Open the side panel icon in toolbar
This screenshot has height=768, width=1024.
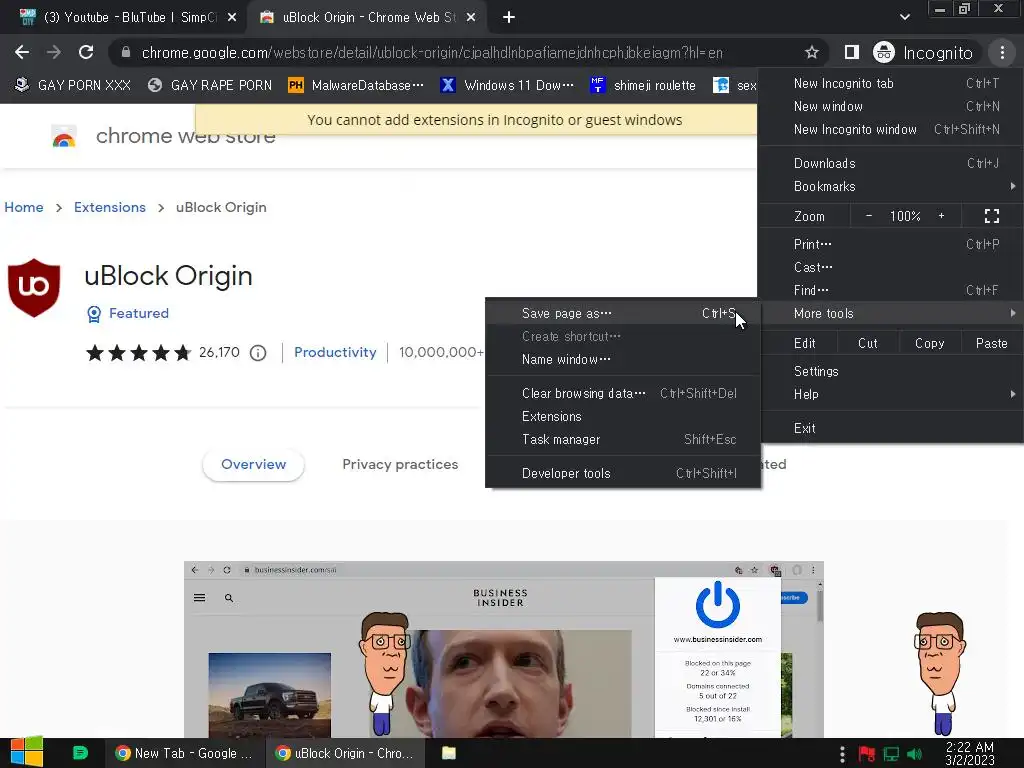(x=852, y=52)
